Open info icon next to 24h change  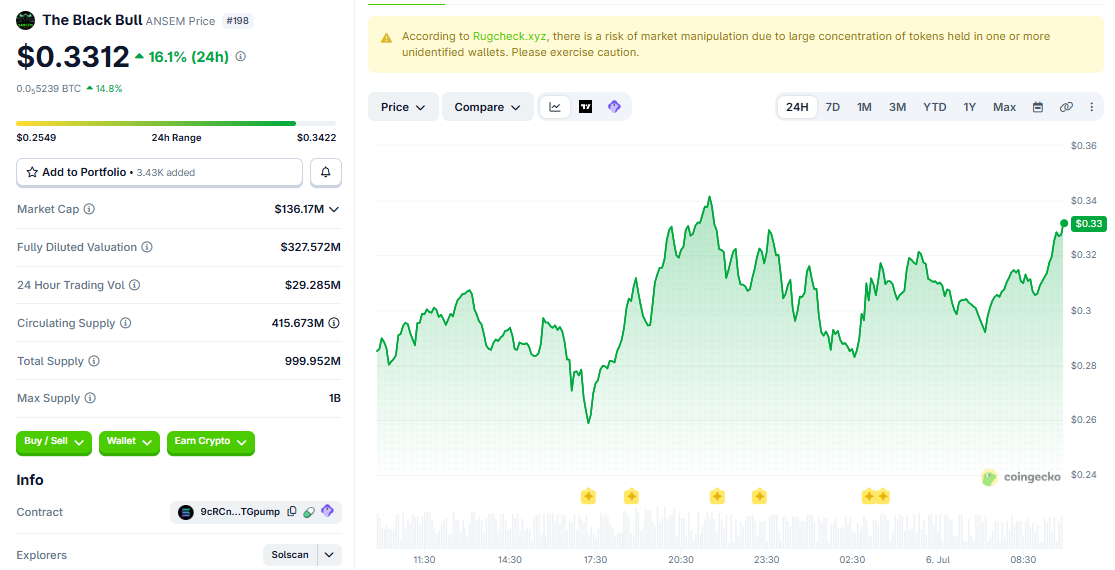[241, 56]
